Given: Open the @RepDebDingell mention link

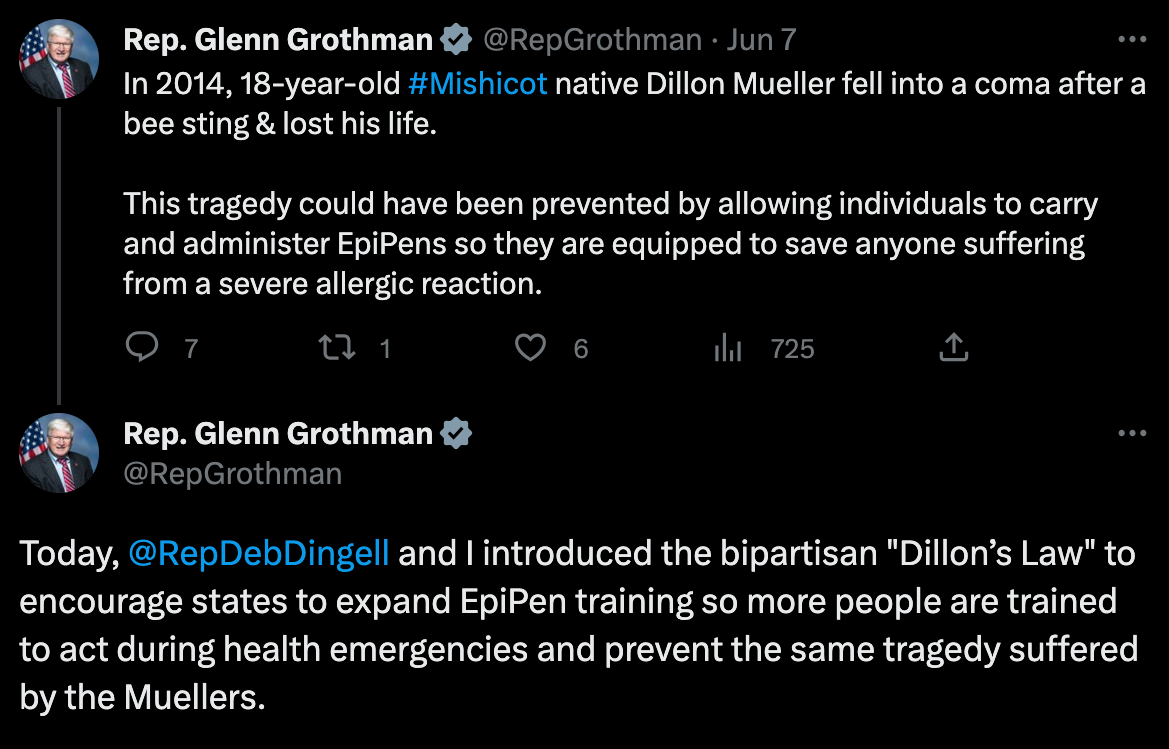Looking at the screenshot, I should pos(259,554).
